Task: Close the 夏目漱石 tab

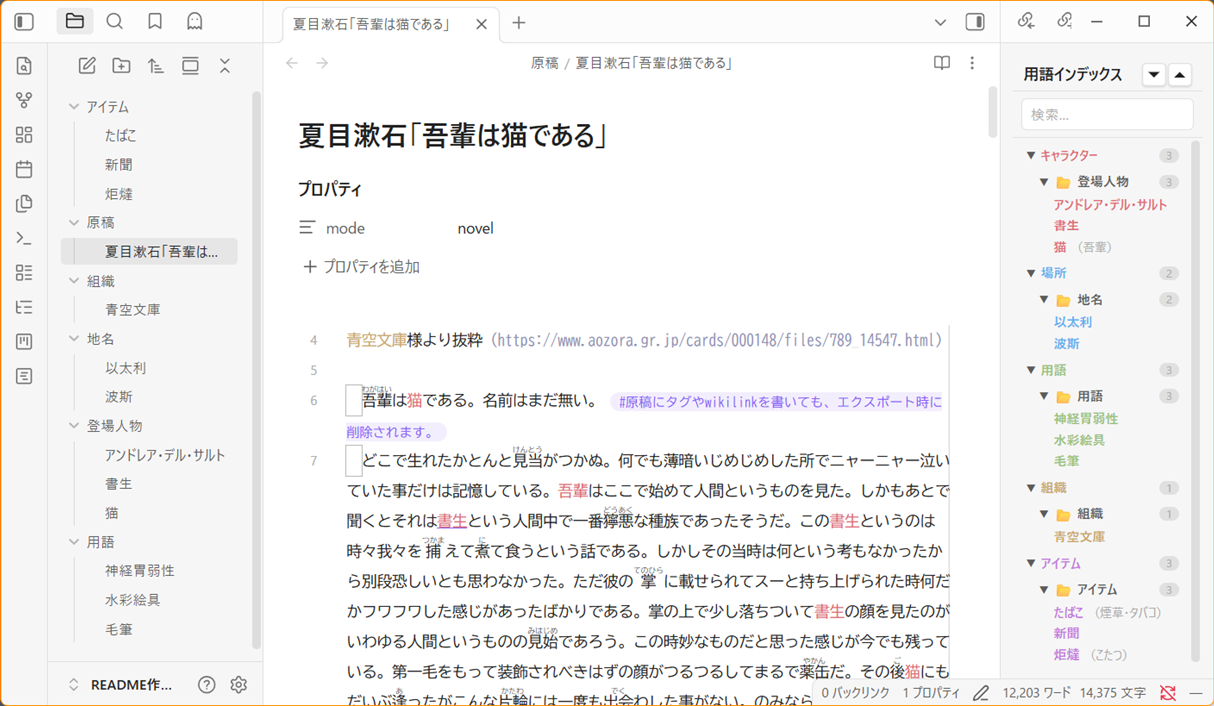Action: (x=481, y=24)
